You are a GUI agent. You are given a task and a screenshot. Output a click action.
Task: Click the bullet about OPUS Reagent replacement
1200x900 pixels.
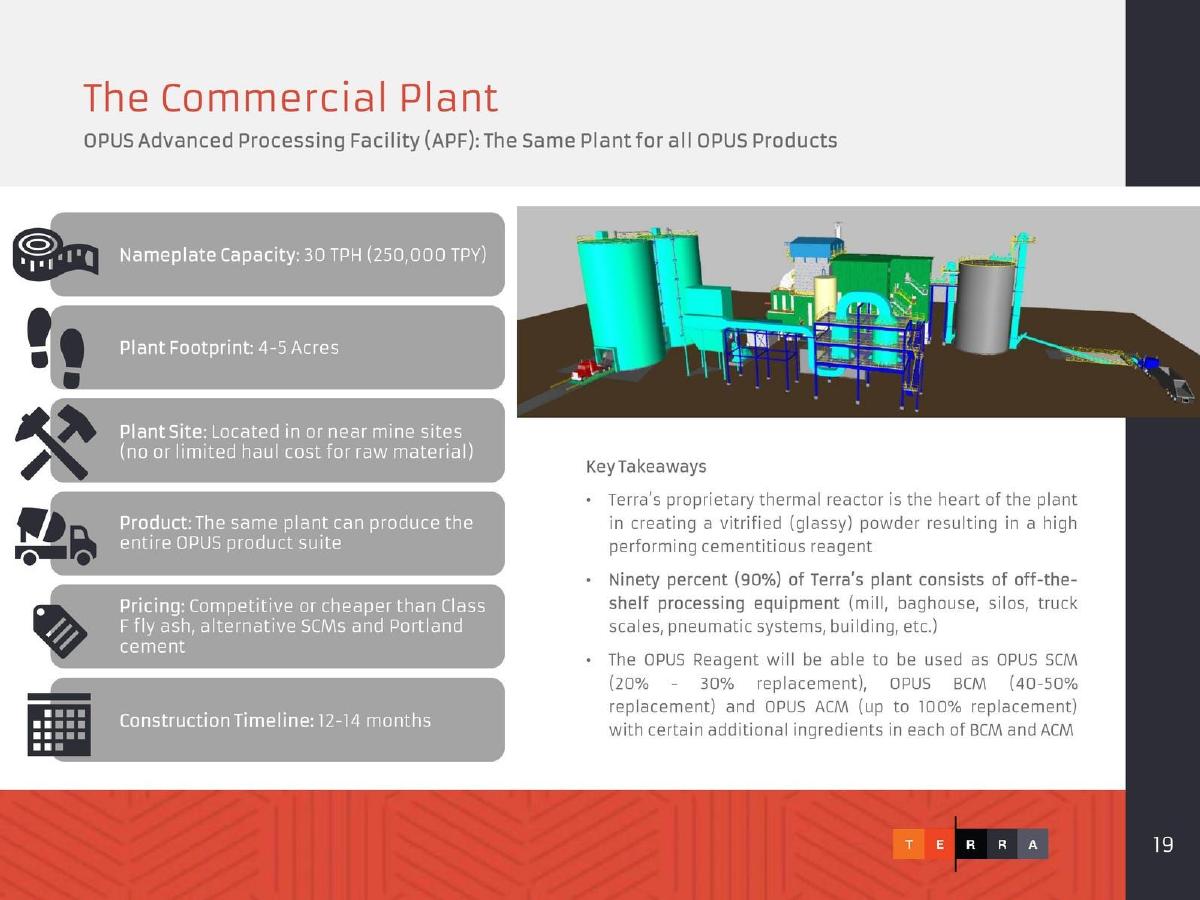tap(833, 695)
